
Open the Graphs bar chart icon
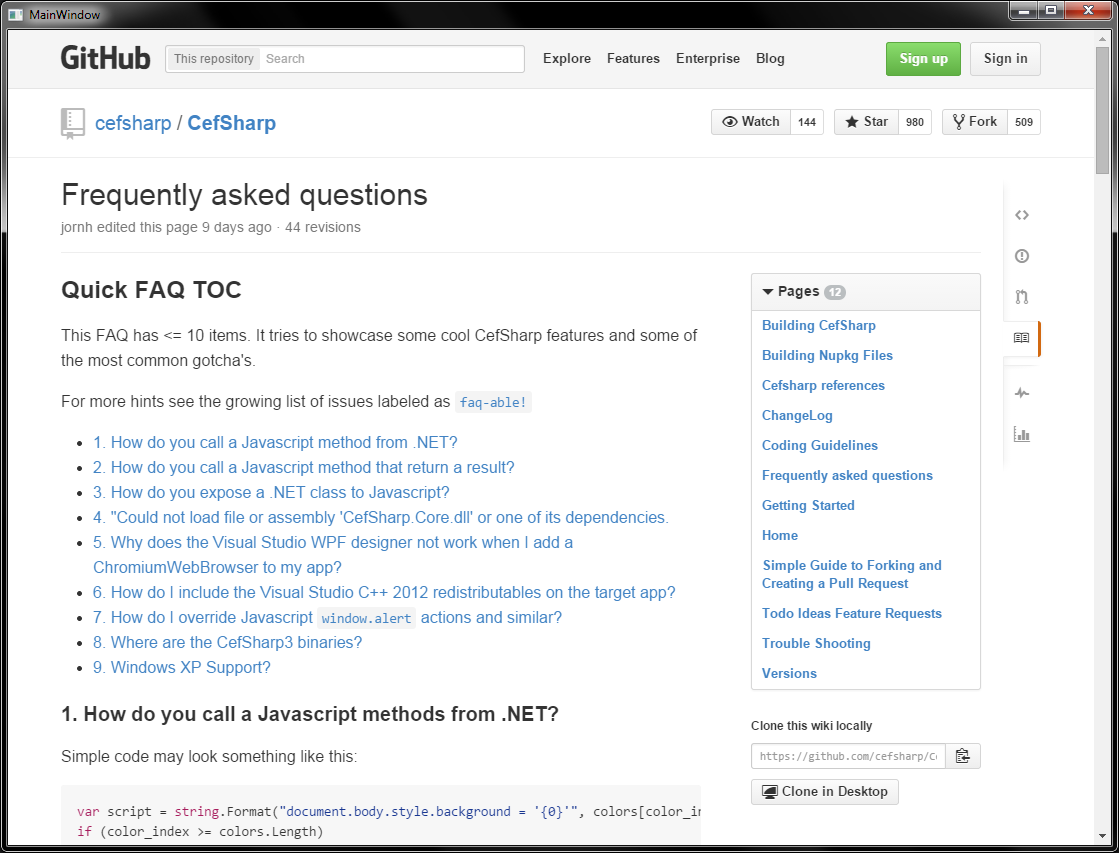(x=1021, y=434)
